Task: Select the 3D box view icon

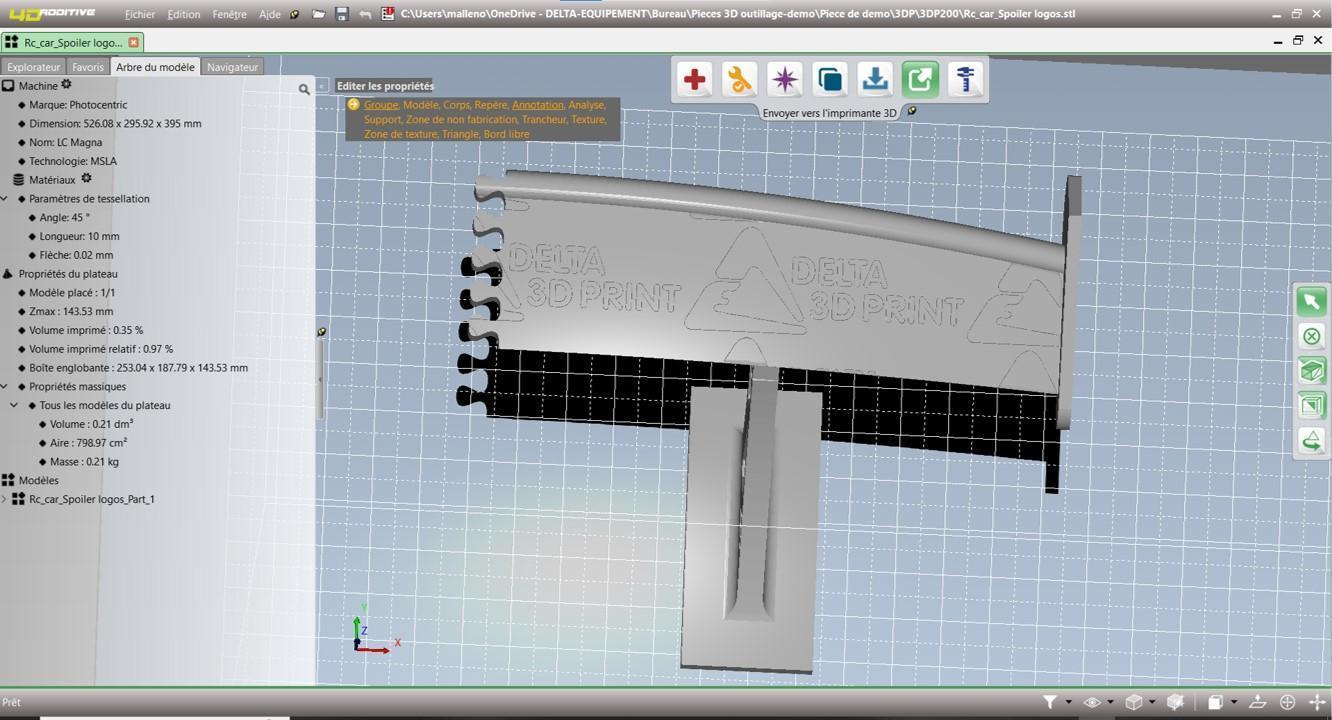Action: pos(1311,371)
